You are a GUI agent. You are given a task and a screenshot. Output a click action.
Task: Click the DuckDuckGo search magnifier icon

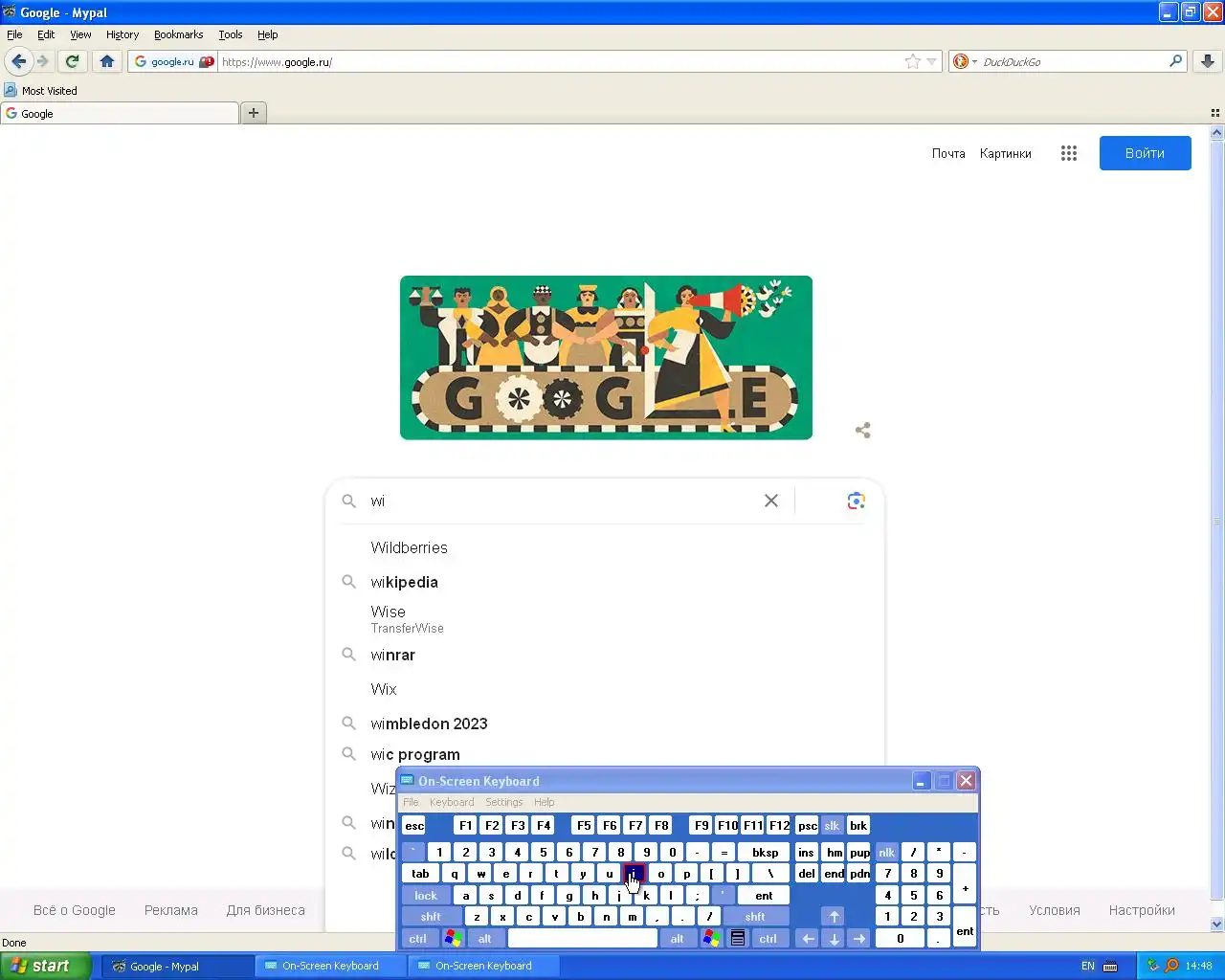point(1175,61)
